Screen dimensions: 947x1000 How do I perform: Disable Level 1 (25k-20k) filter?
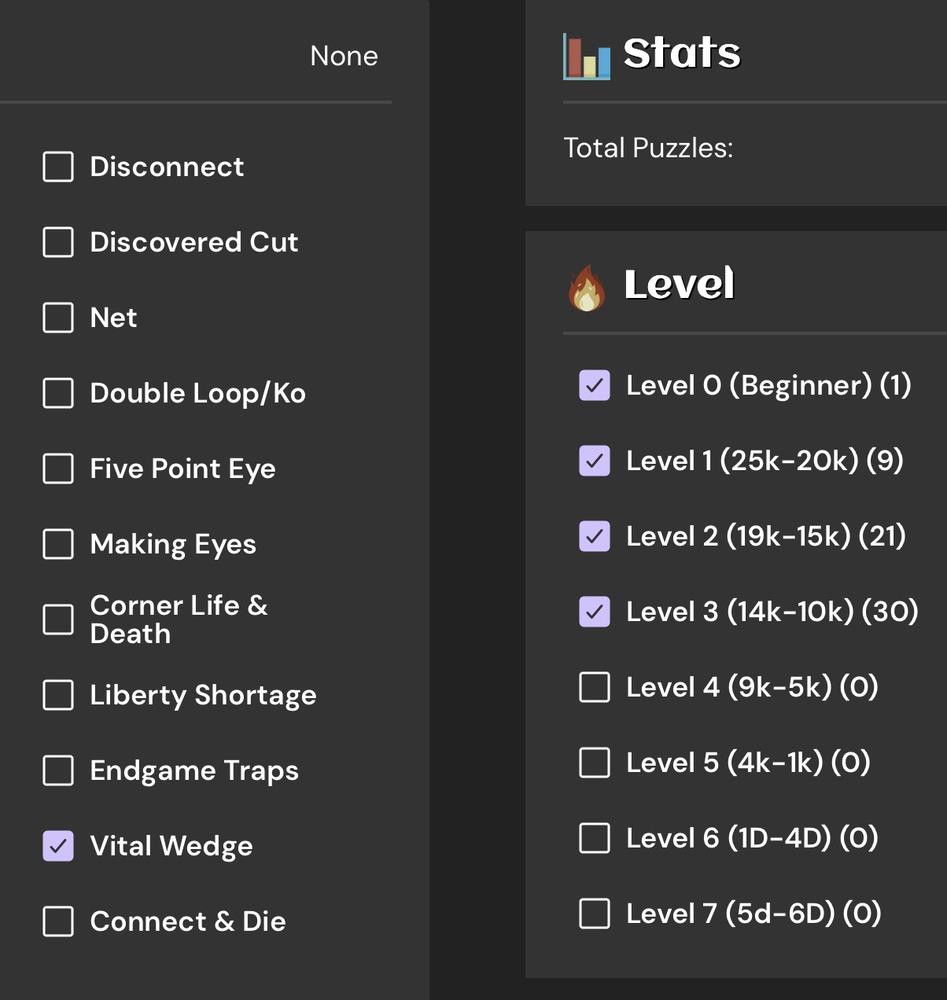tap(595, 460)
